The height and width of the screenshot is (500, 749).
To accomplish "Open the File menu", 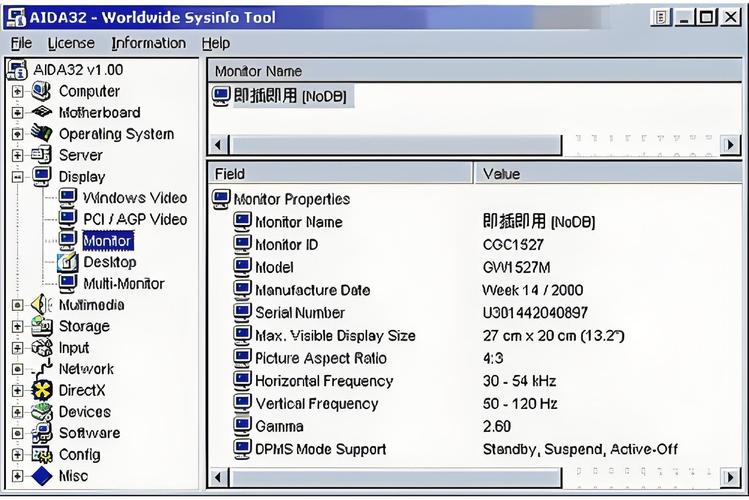I will coord(21,43).
